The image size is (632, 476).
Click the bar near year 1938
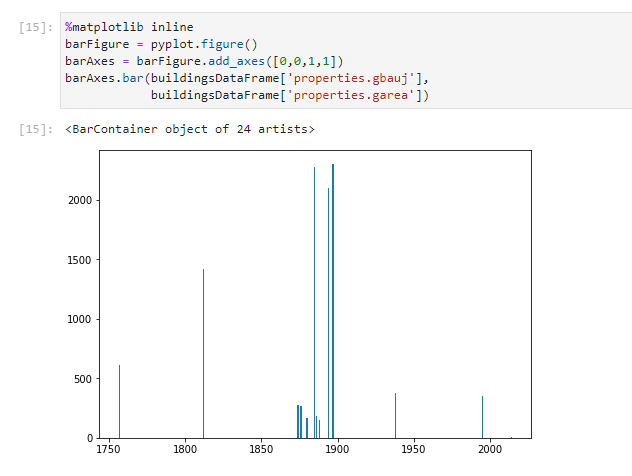click(395, 416)
